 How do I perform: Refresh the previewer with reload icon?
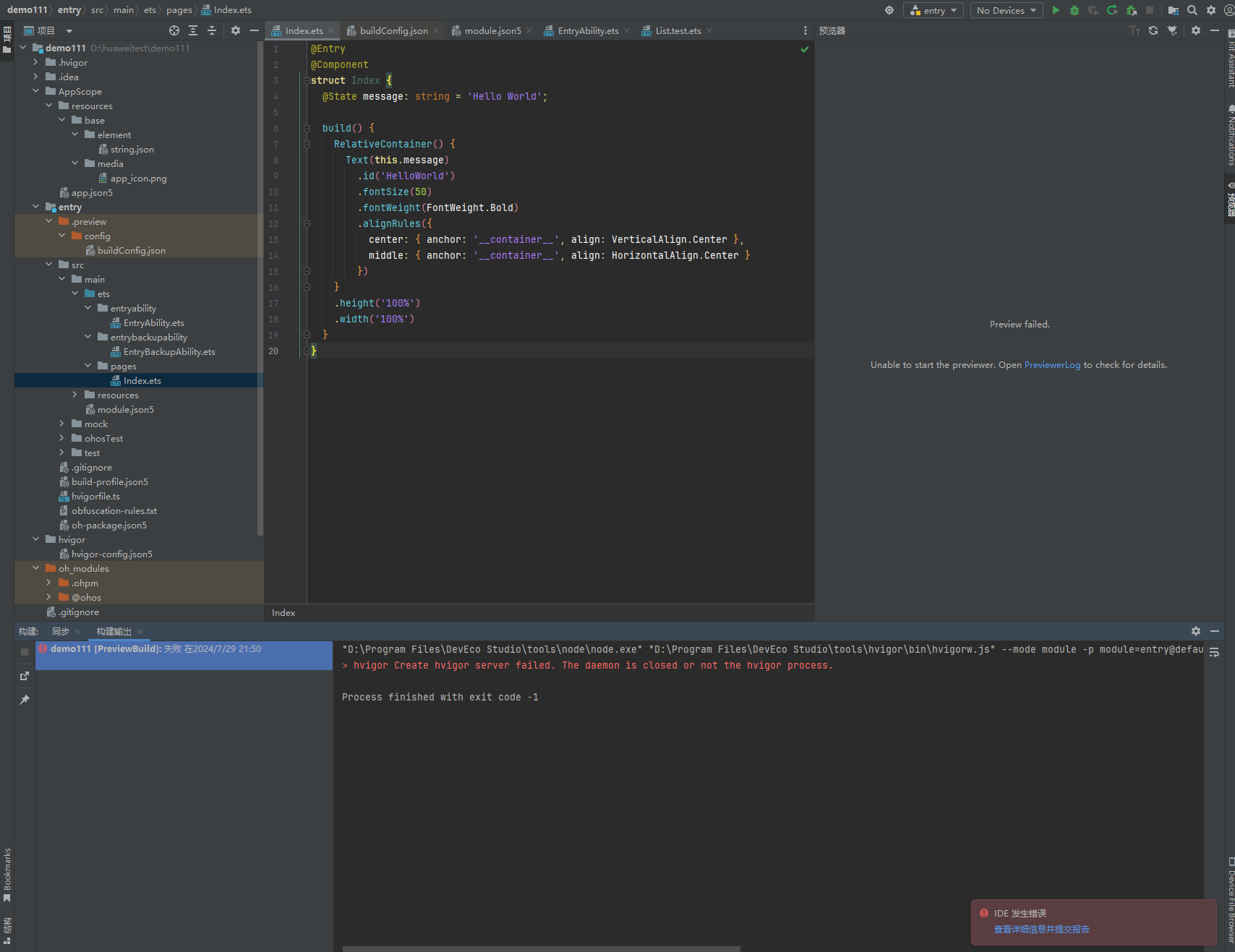[1153, 30]
